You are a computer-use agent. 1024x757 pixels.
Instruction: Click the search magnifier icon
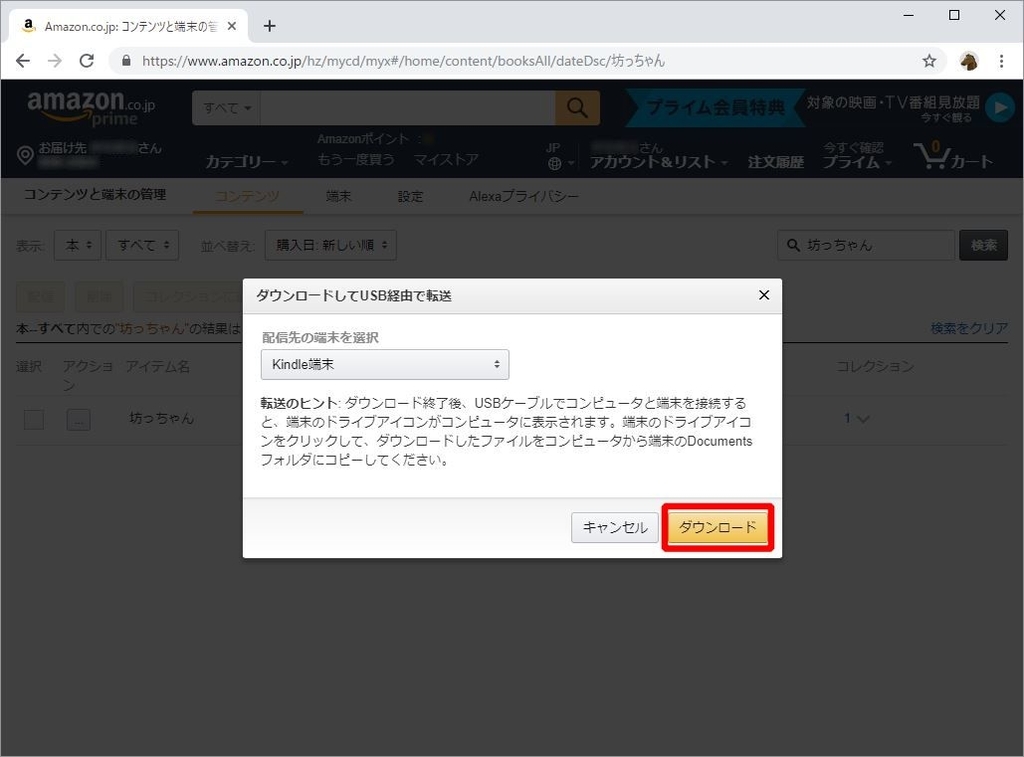(x=577, y=107)
